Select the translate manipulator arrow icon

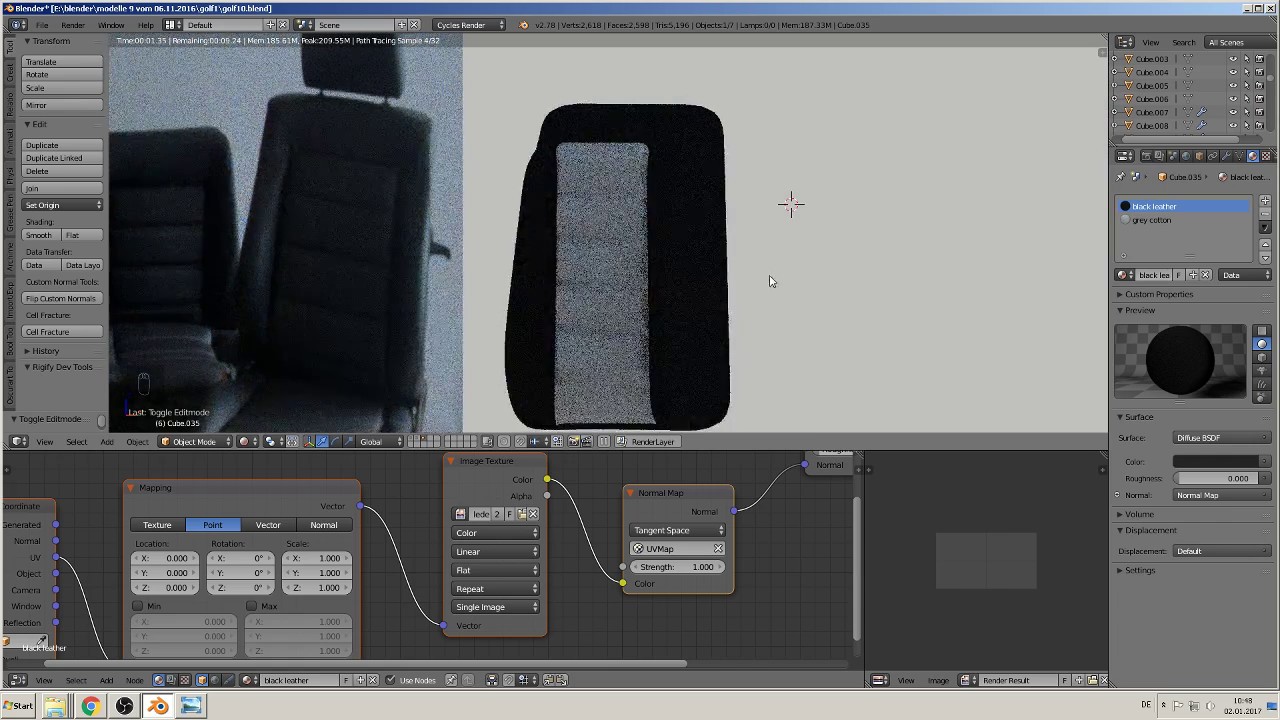[322, 441]
